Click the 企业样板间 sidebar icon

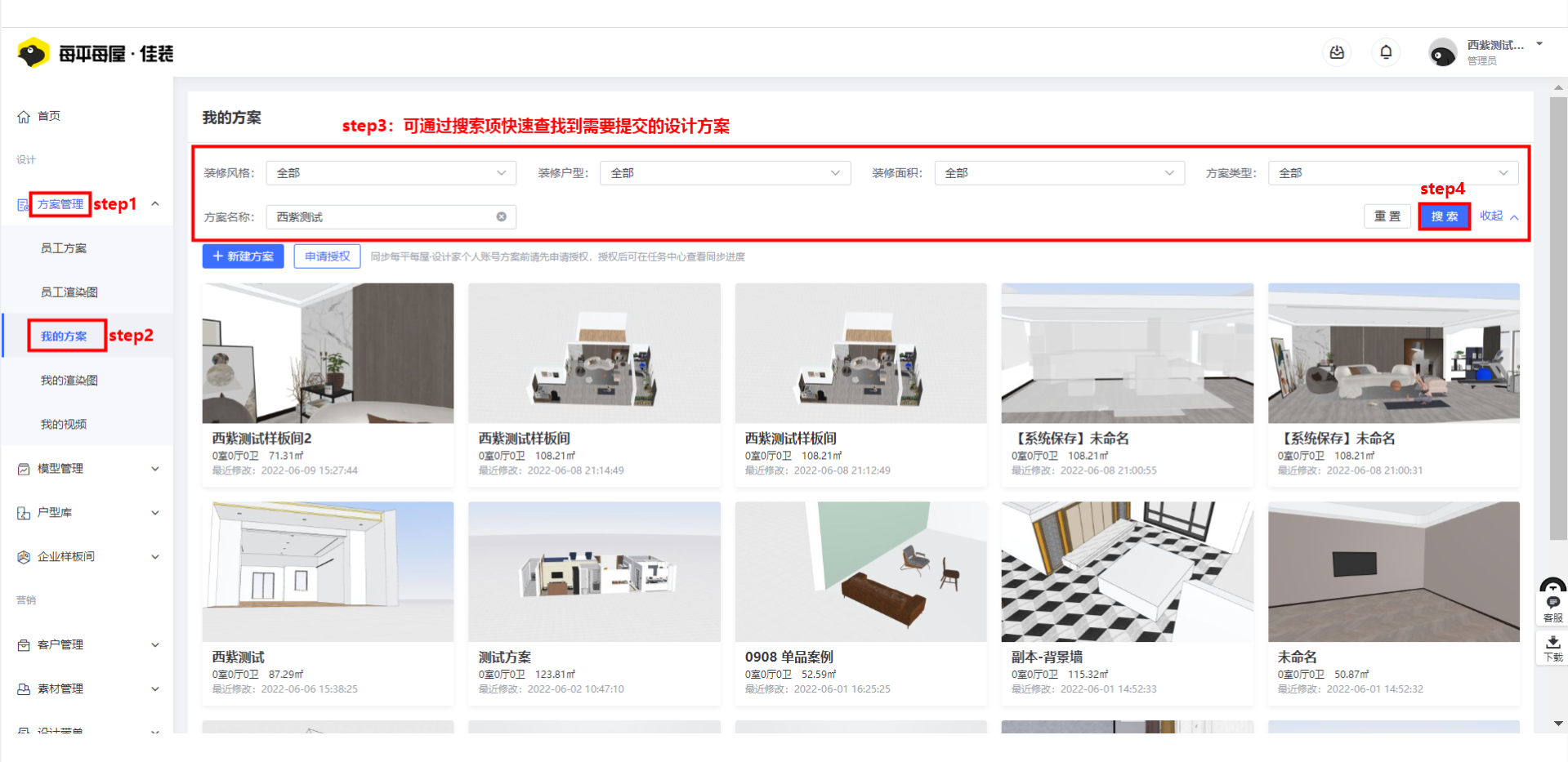(24, 557)
